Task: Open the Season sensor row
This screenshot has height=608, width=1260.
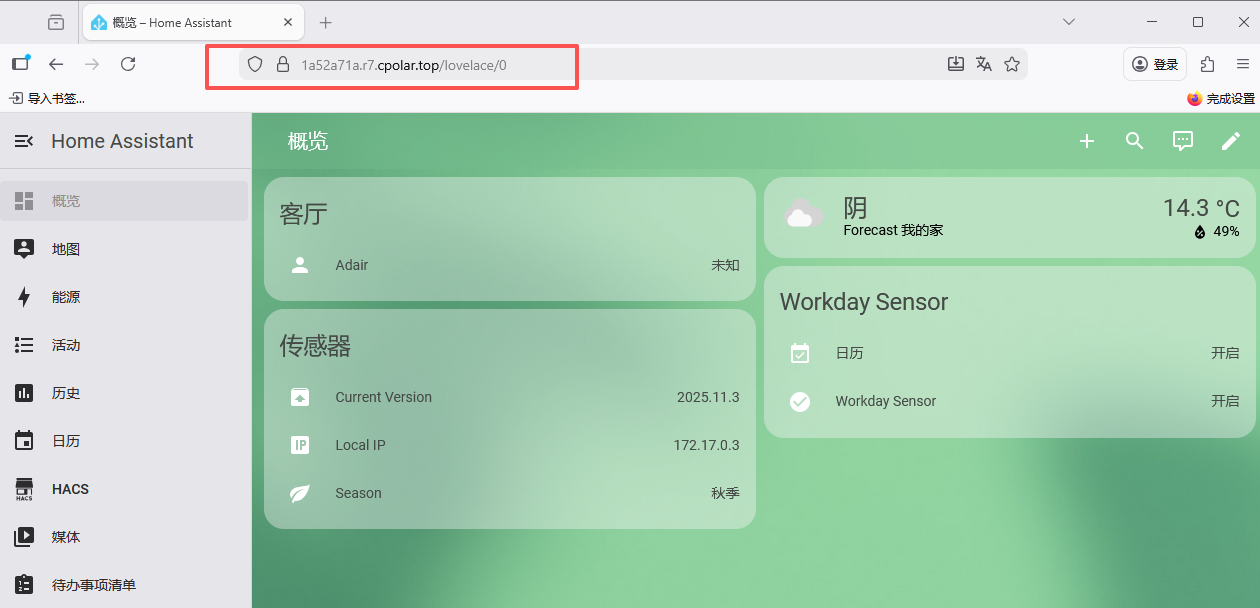Action: pyautogui.click(x=510, y=493)
